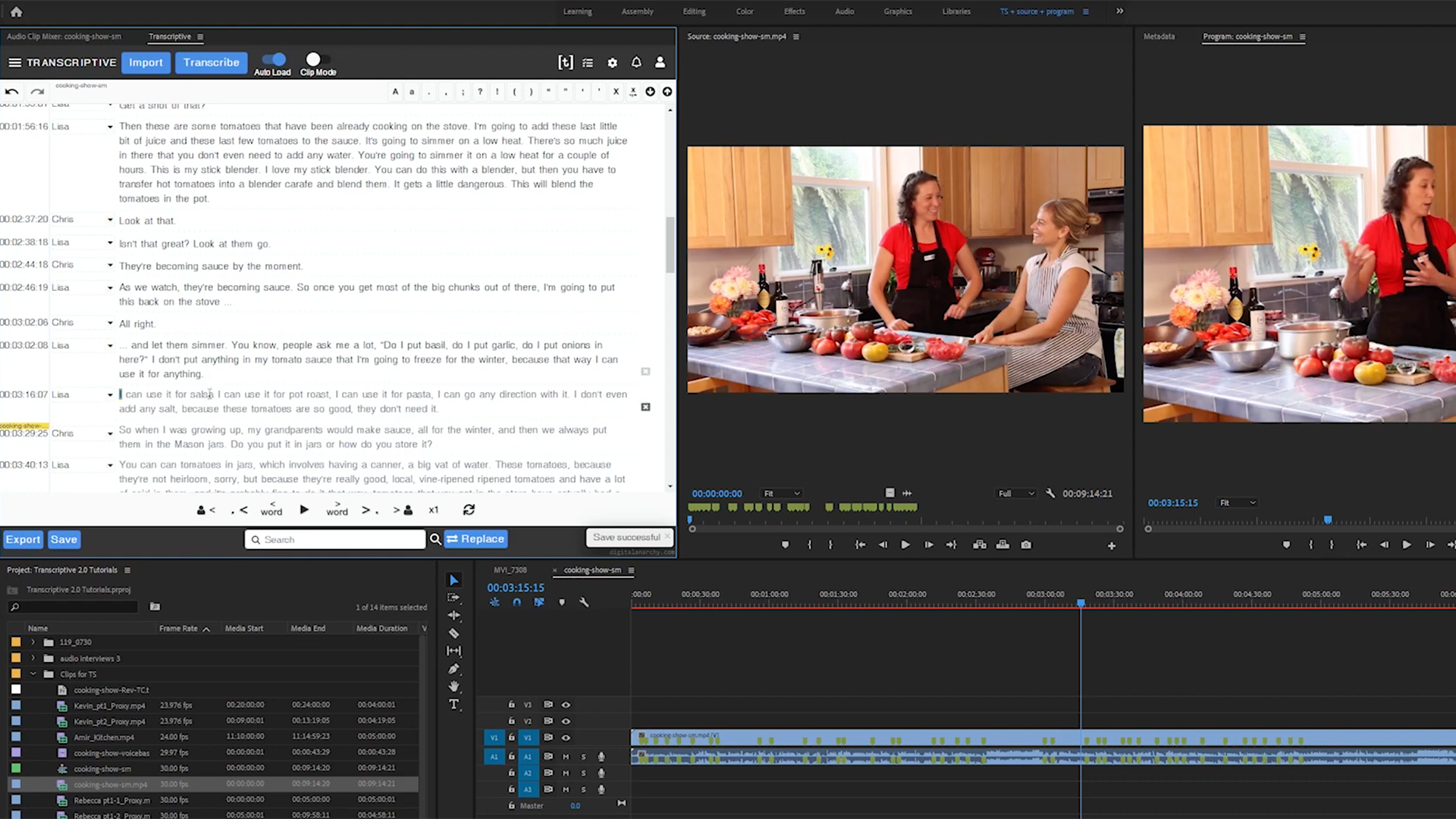Open Transcriptive notifications bell
This screenshot has width=1456, height=819.
tap(636, 63)
